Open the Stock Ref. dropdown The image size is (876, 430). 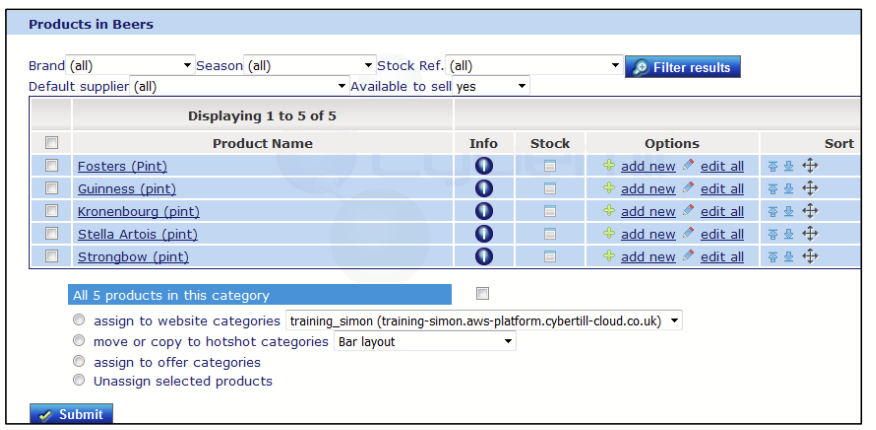[534, 65]
